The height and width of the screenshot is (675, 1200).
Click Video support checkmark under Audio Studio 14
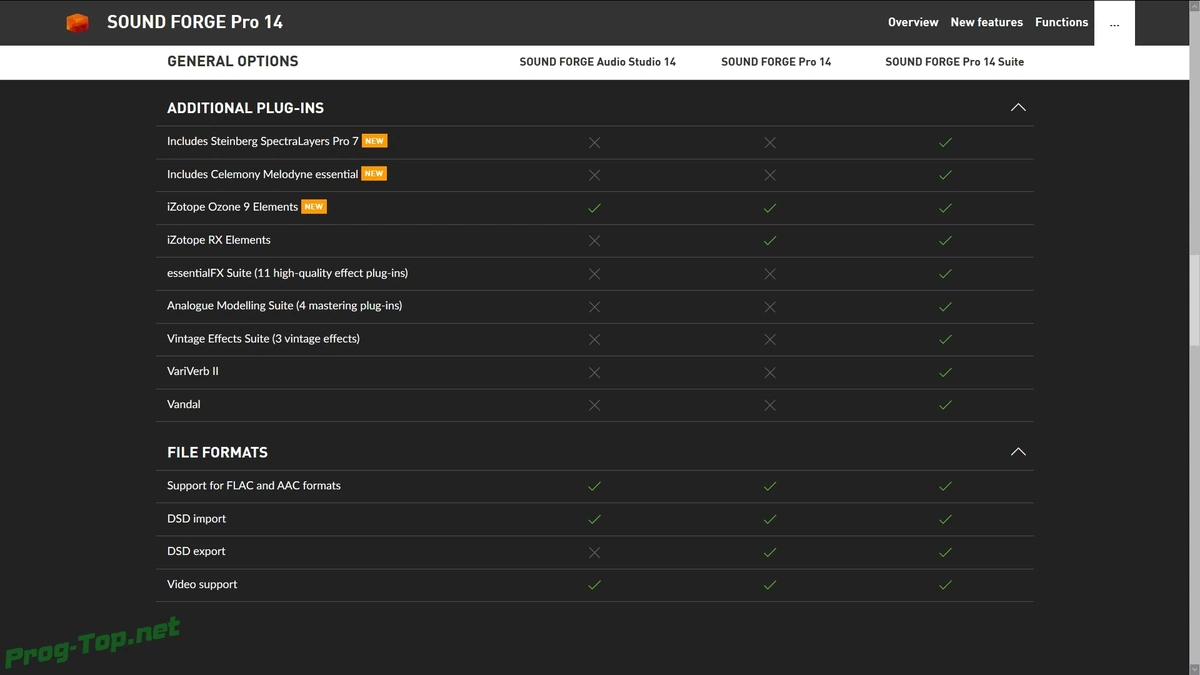[x=594, y=586]
